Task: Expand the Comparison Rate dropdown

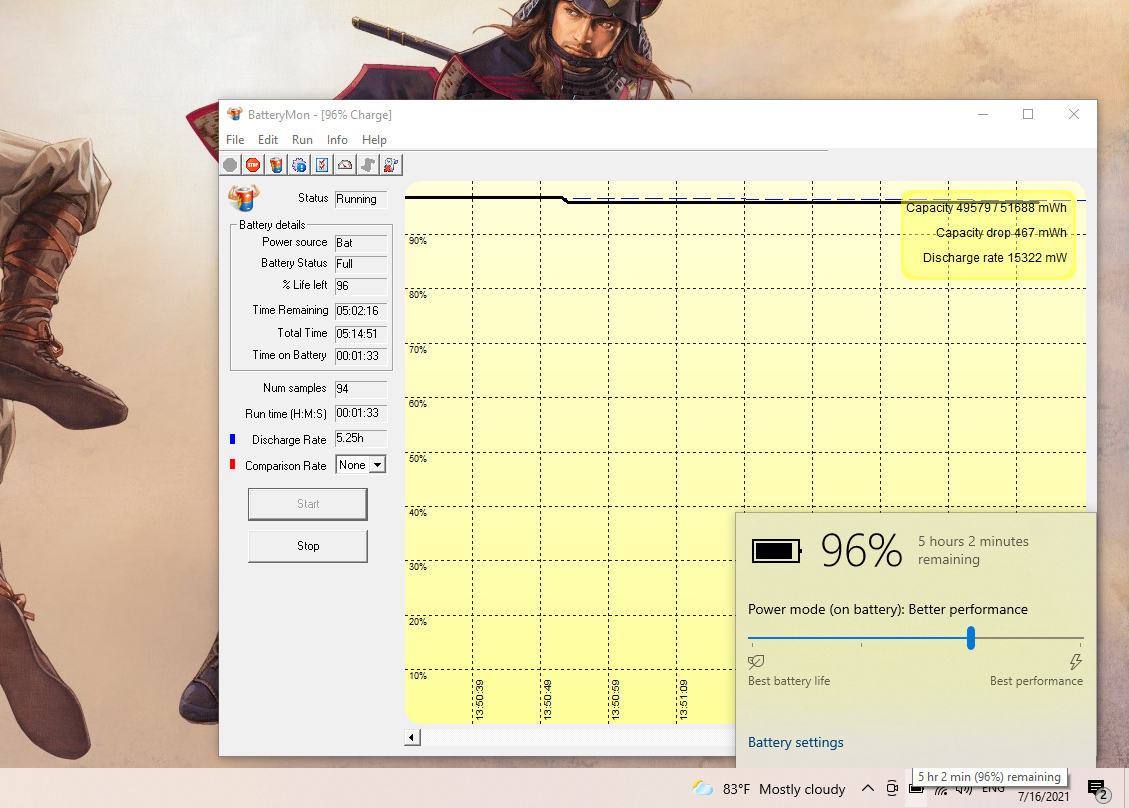Action: coord(377,465)
